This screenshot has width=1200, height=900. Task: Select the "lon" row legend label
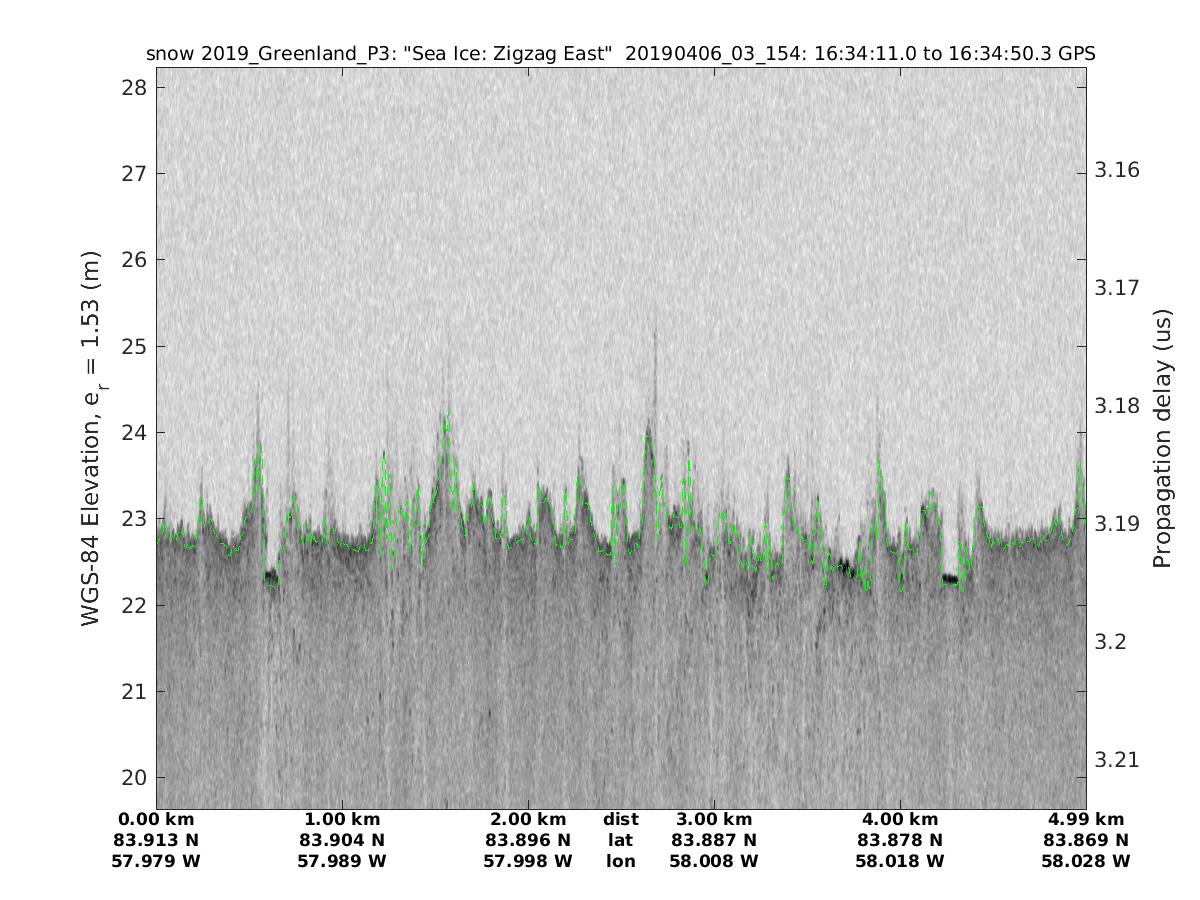click(x=620, y=861)
